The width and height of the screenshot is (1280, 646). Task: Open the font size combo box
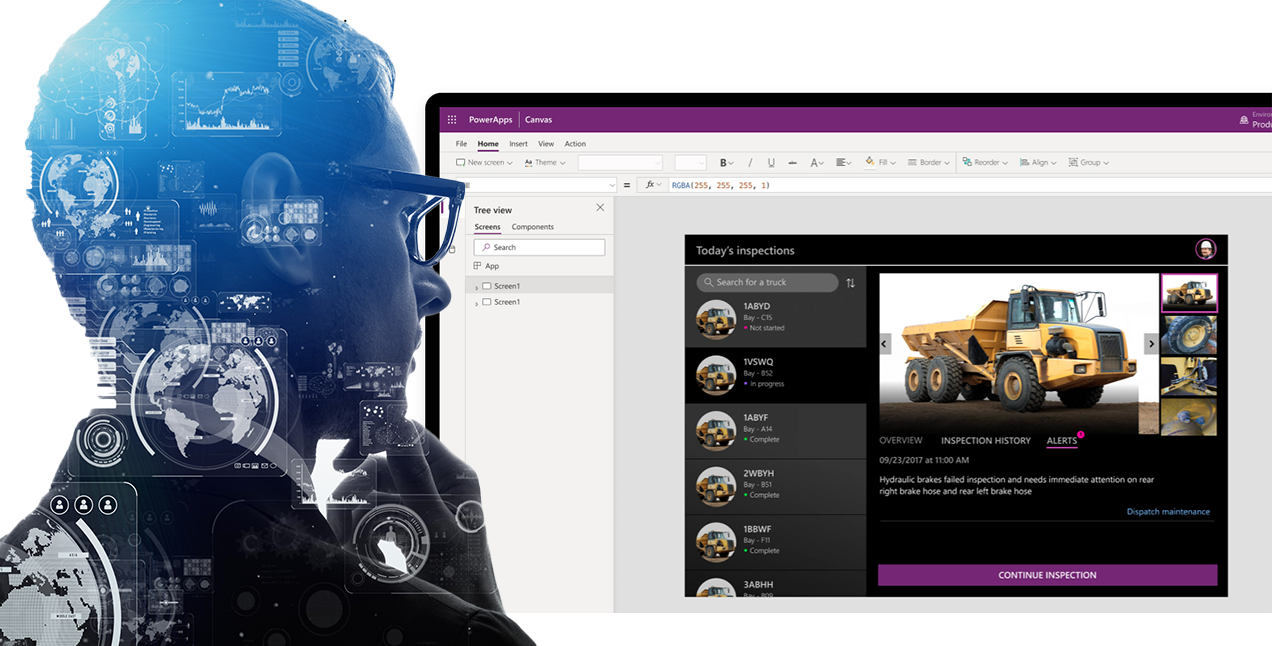point(690,162)
